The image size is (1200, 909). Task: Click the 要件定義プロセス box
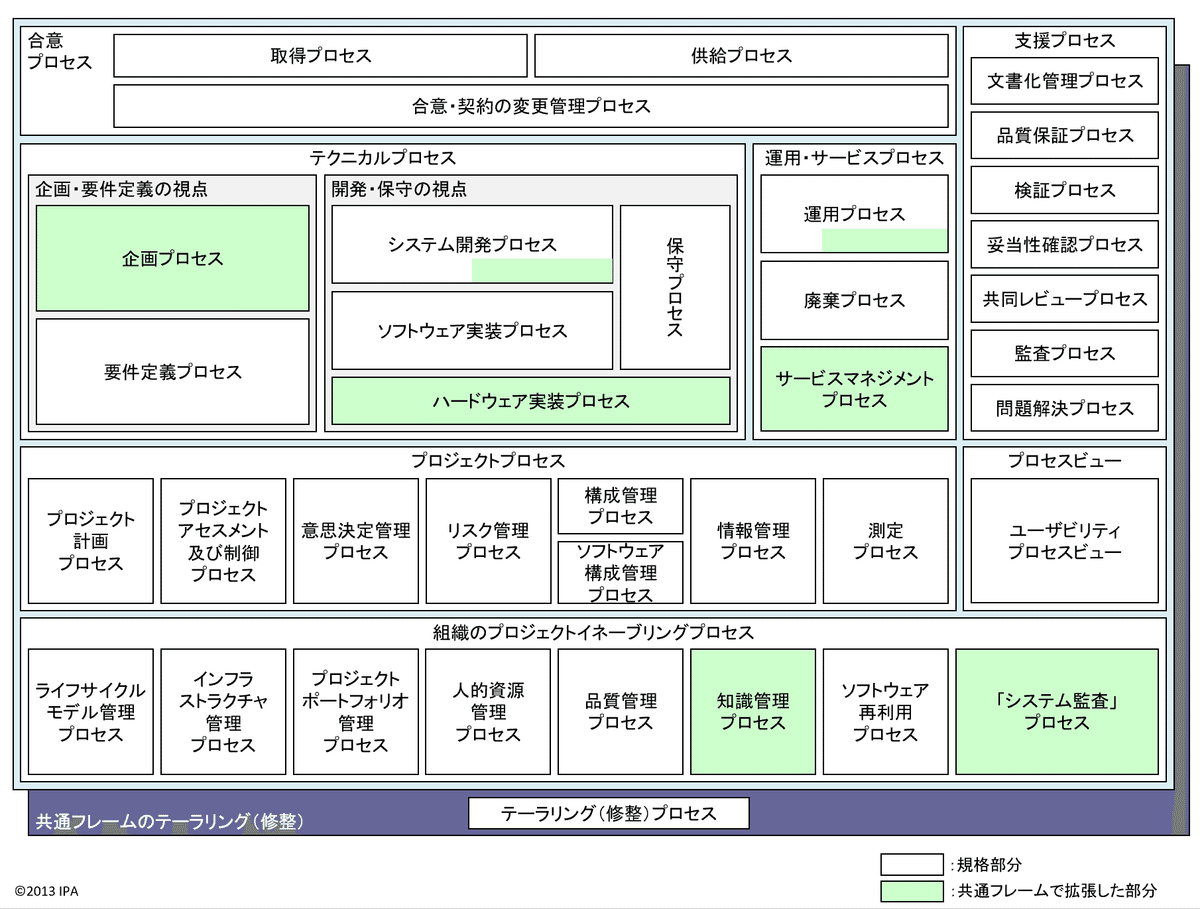(173, 372)
